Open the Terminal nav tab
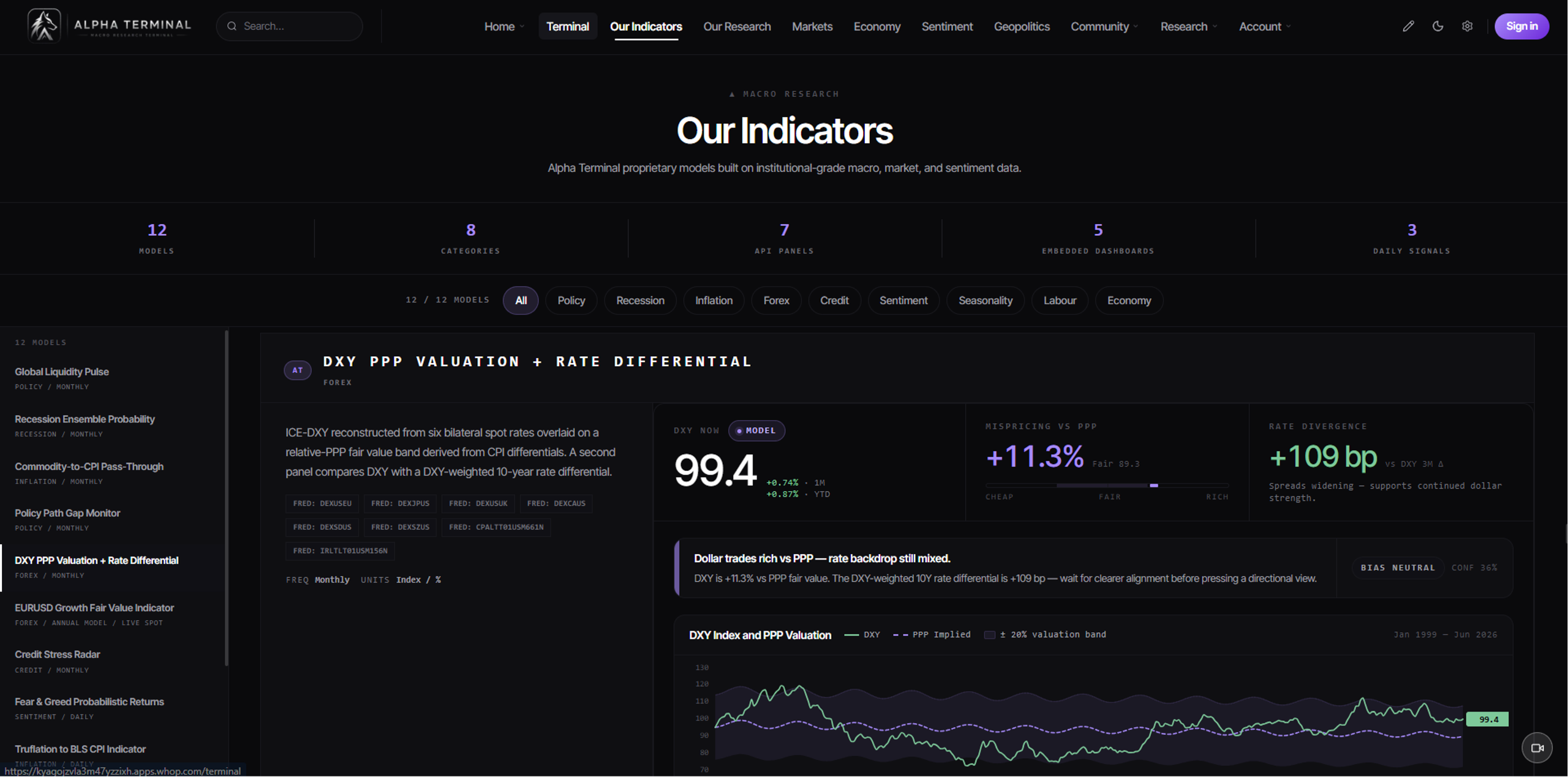 567,26
